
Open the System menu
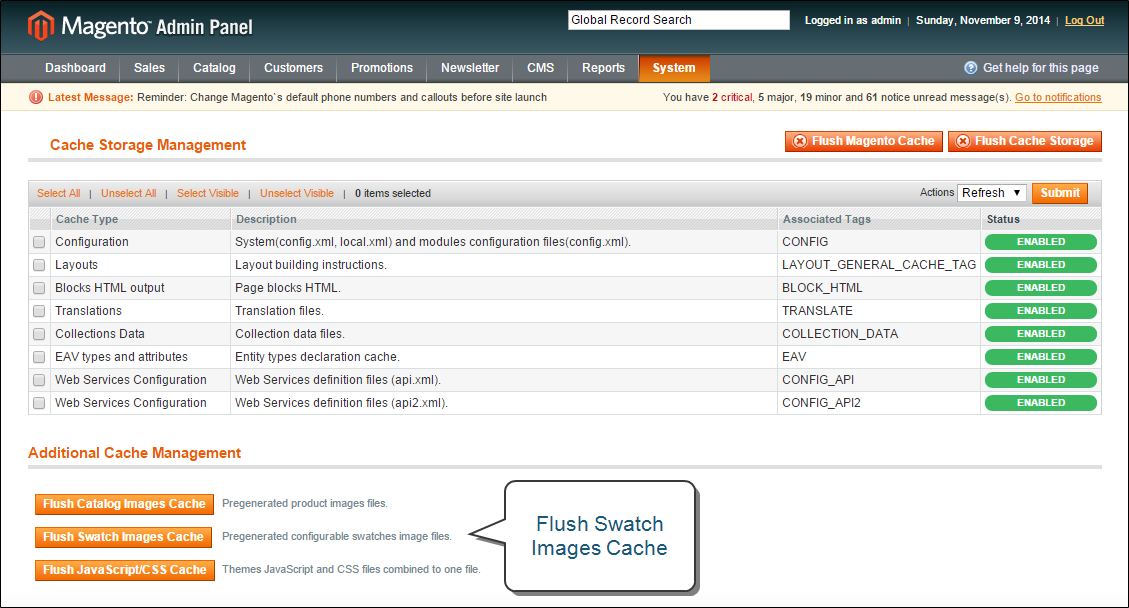[x=674, y=68]
